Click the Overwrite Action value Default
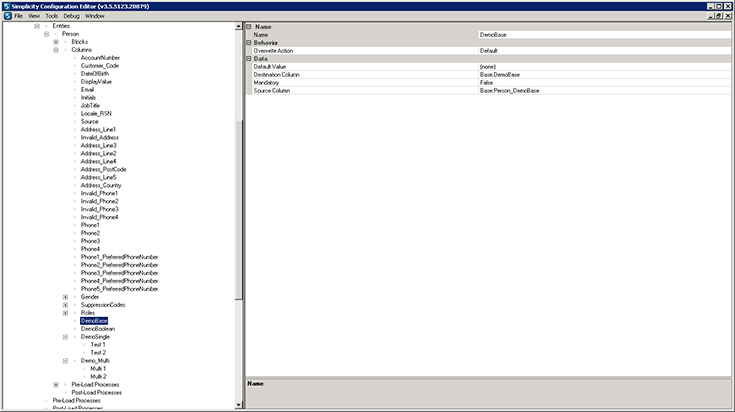The image size is (735, 412). tap(604, 51)
